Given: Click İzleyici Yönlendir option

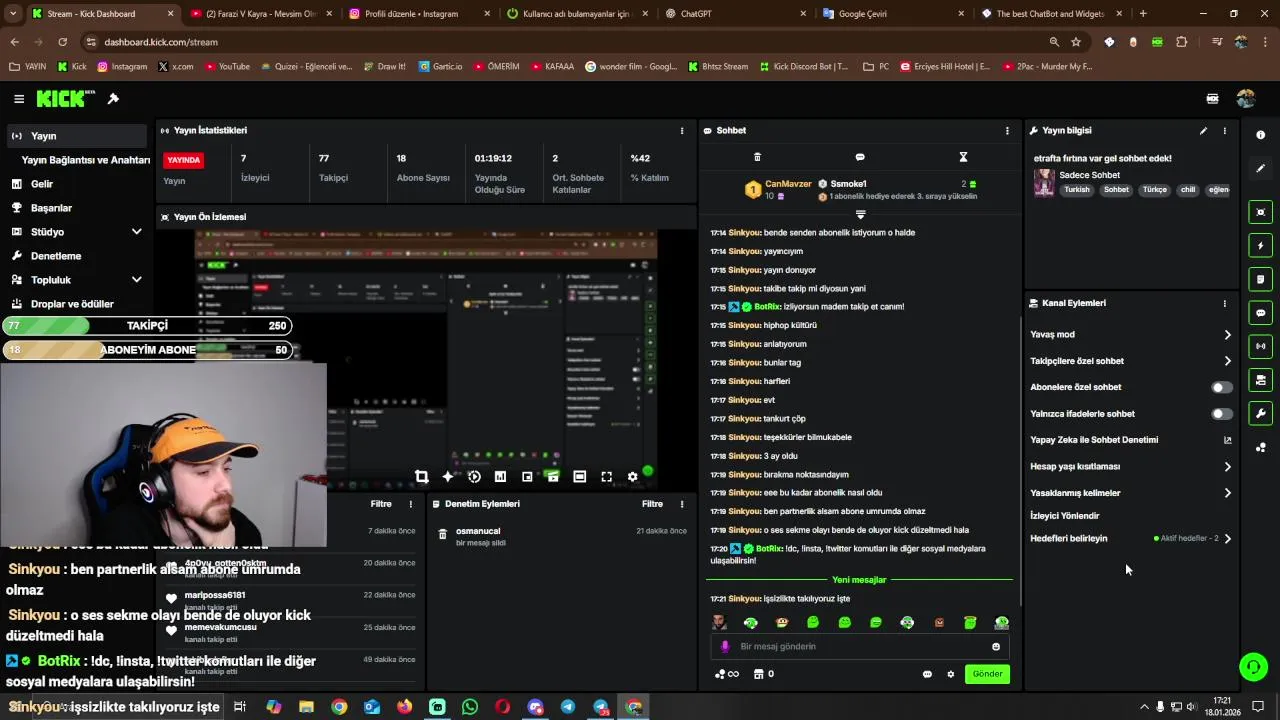Looking at the screenshot, I should [x=1065, y=516].
